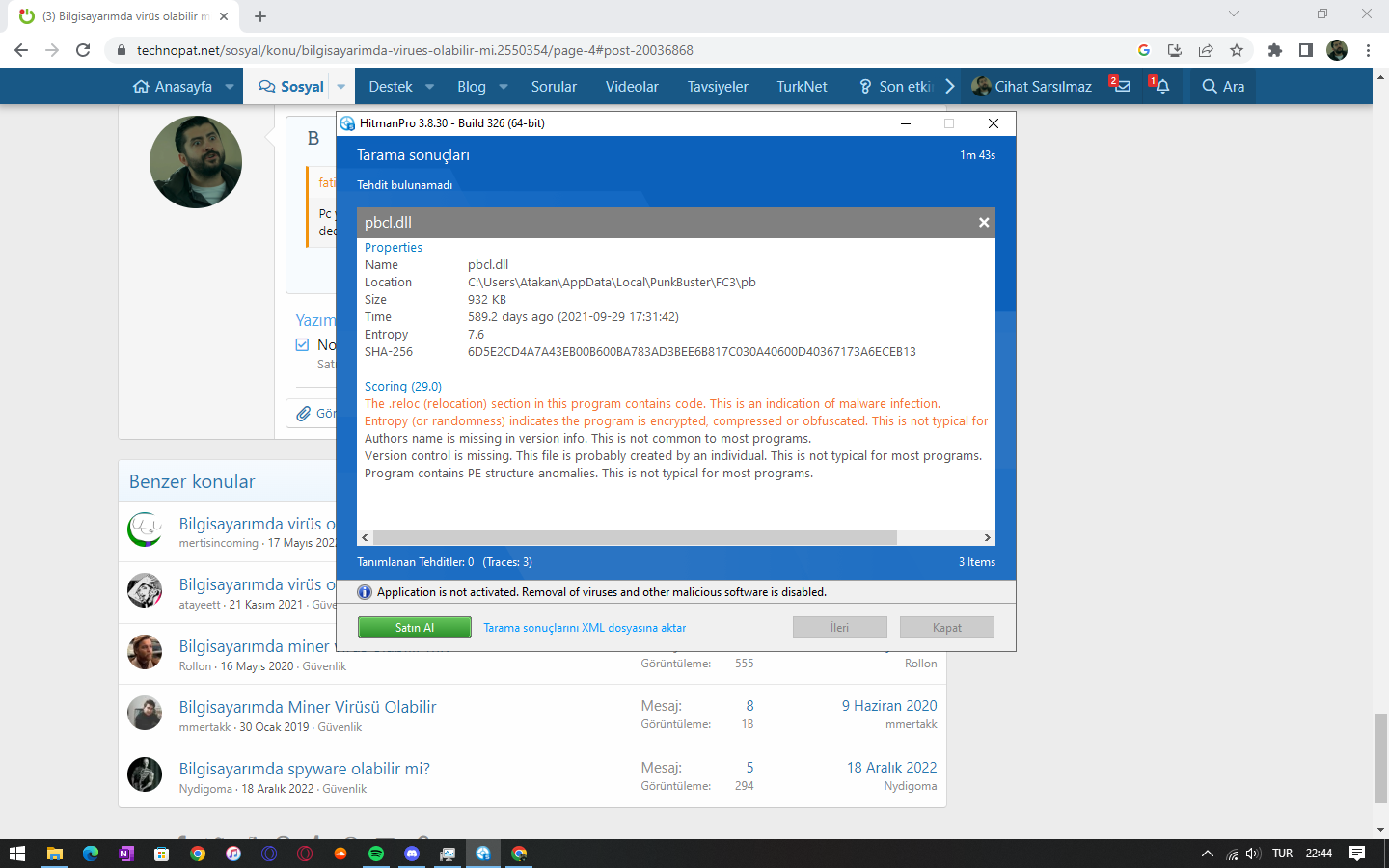The image size is (1389, 868).
Task: Open the Chrome profile avatar
Action: (1337, 50)
